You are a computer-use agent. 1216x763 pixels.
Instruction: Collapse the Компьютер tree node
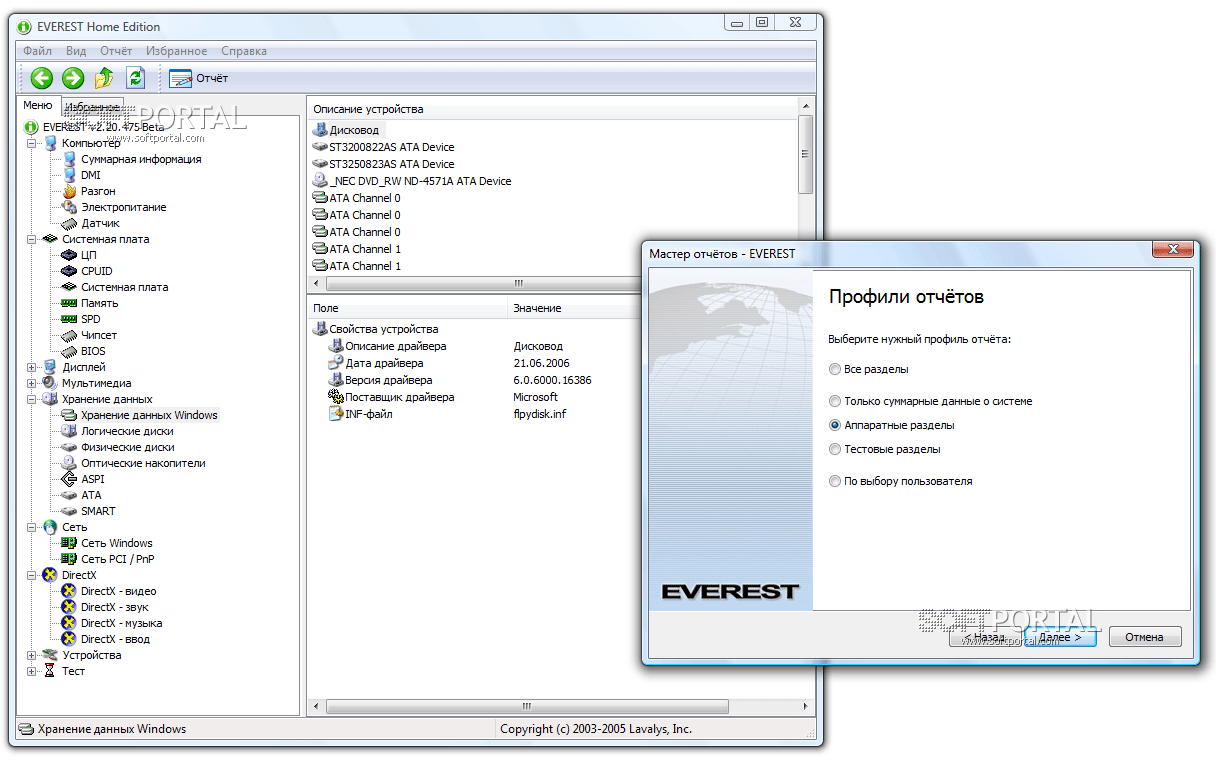(32, 143)
